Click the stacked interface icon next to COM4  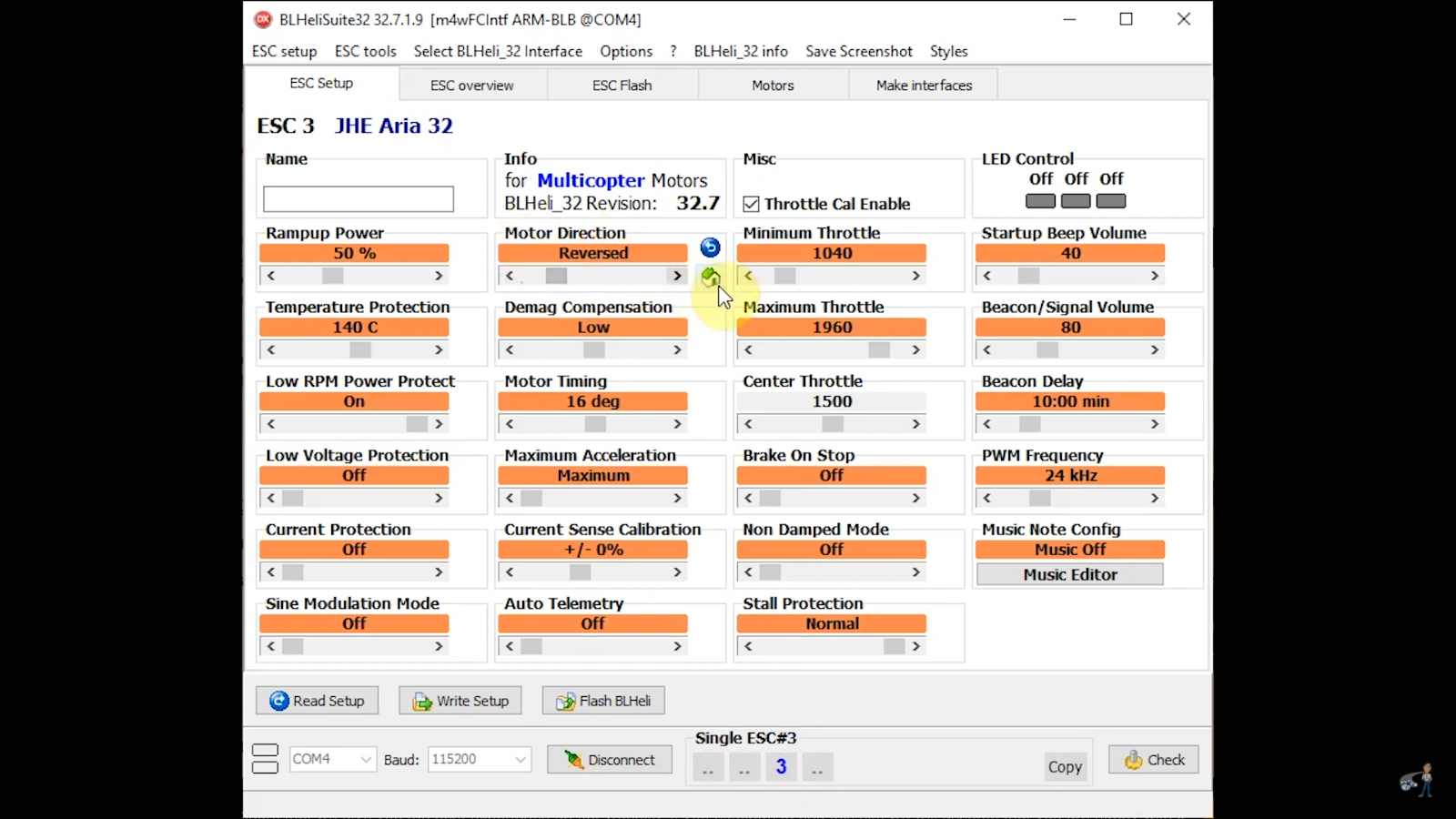264,759
